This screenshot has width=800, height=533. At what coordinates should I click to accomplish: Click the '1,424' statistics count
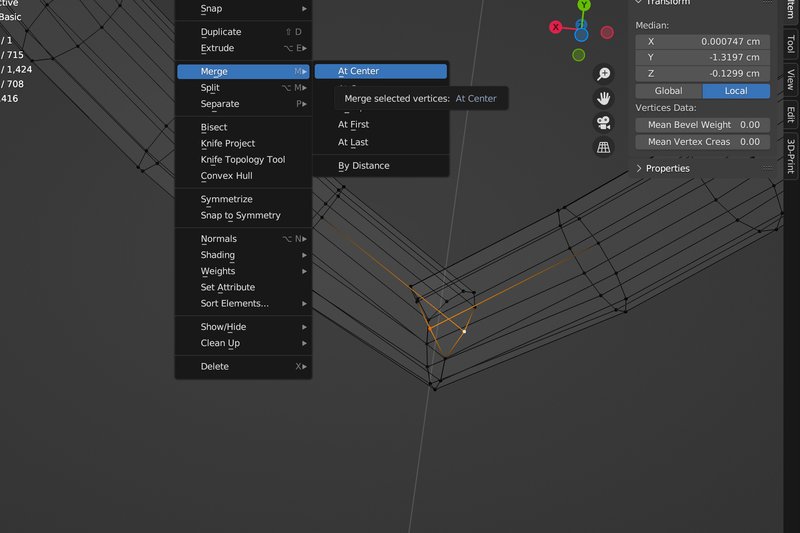pos(19,69)
